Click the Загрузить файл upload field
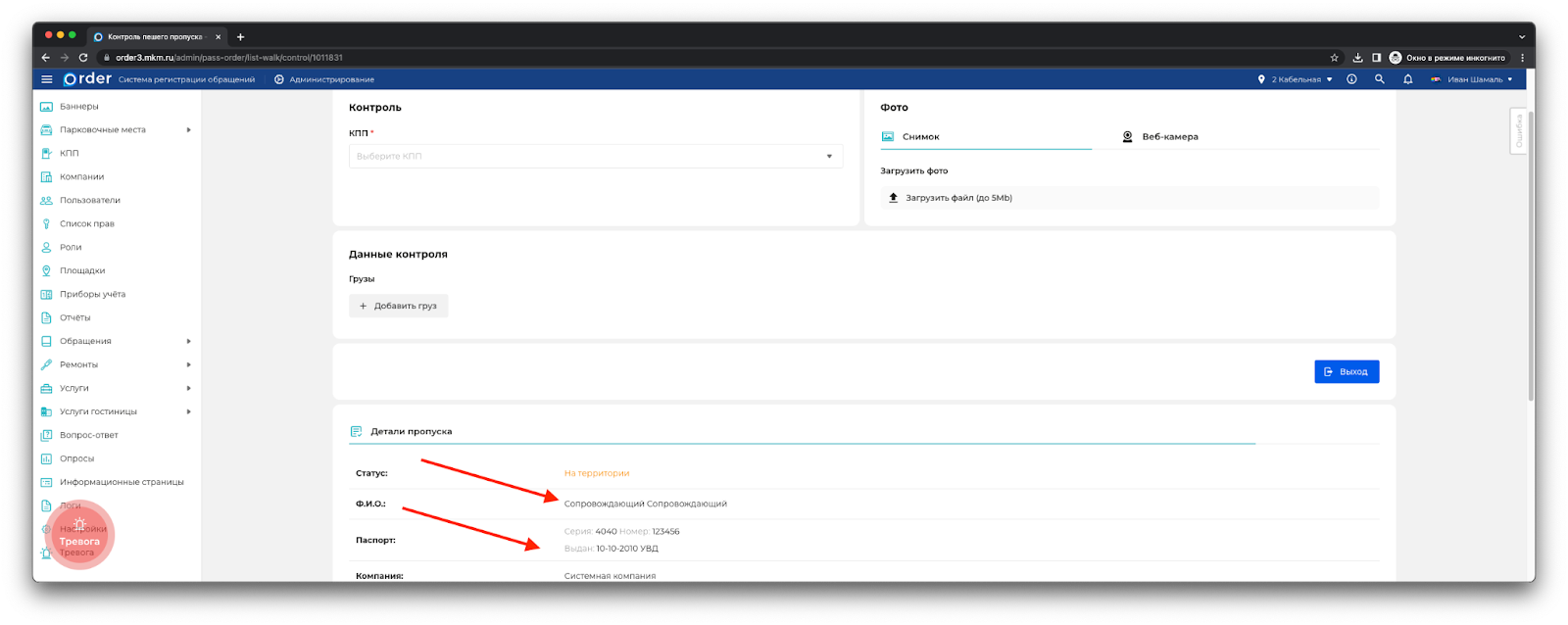This screenshot has height=625, width=1568. pos(1128,198)
